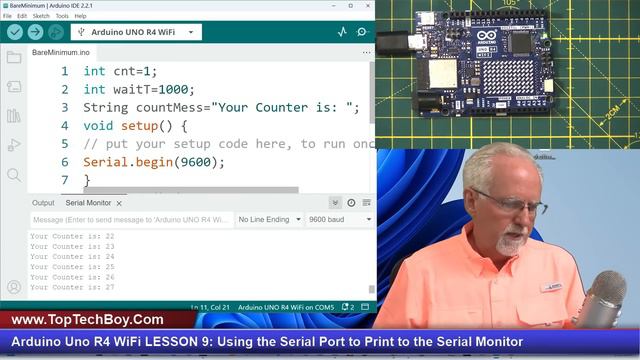
Task: Open the editor tab three-dots menu
Action: coord(366,53)
